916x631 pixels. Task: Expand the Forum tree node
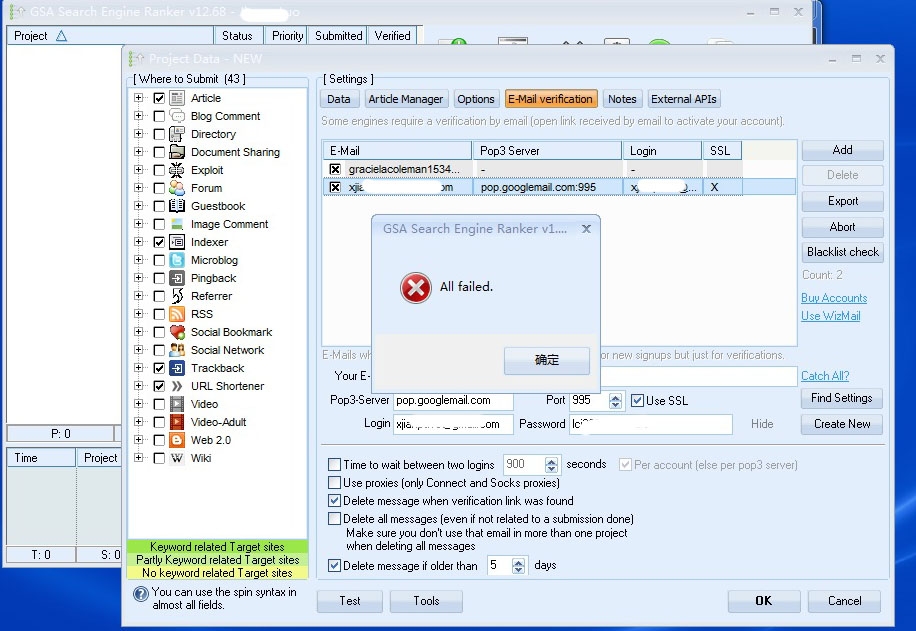(x=138, y=188)
